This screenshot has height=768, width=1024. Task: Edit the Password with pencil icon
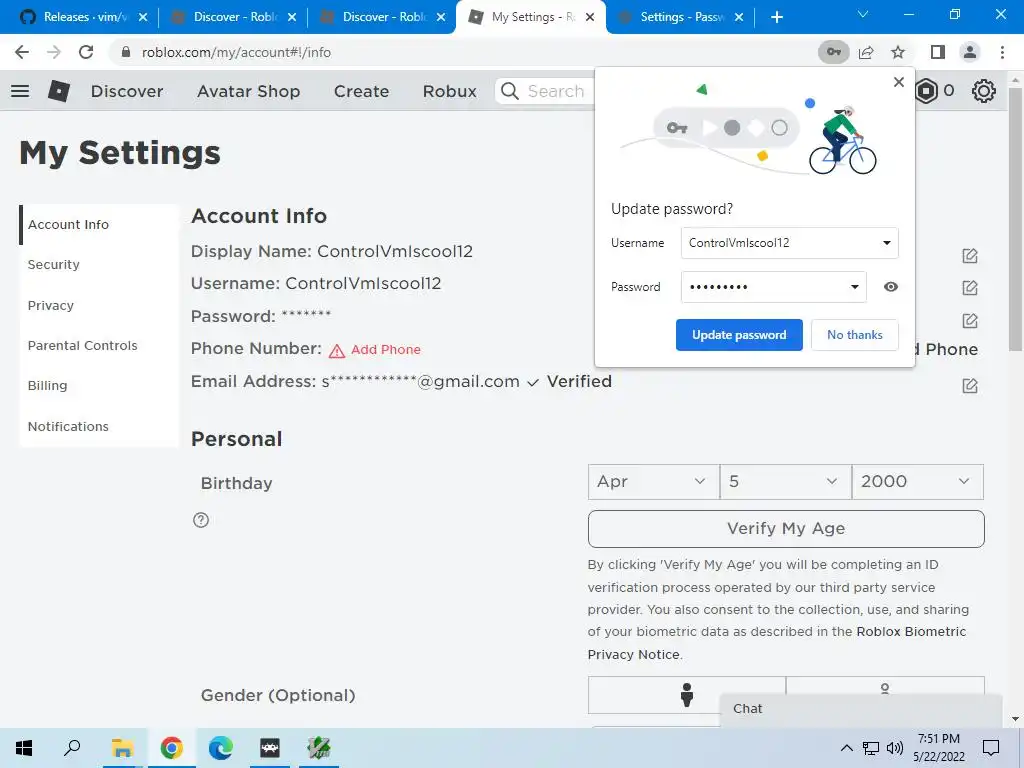click(970, 321)
